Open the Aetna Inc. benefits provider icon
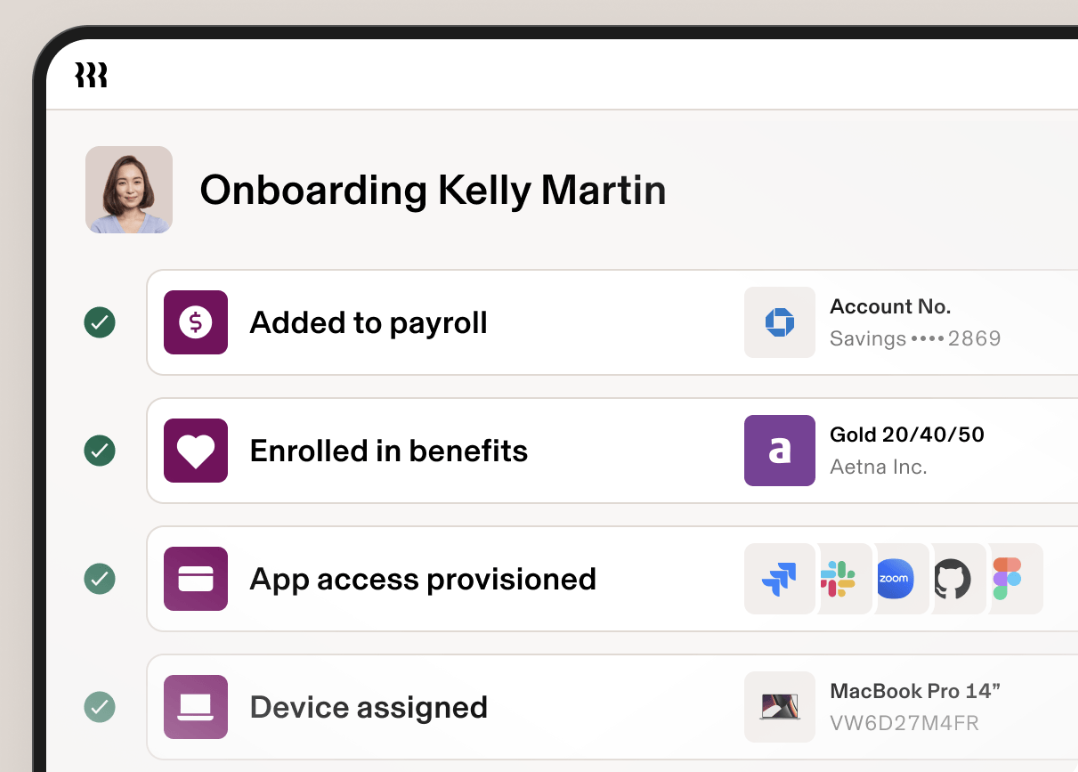This screenshot has height=772, width=1078. [780, 450]
